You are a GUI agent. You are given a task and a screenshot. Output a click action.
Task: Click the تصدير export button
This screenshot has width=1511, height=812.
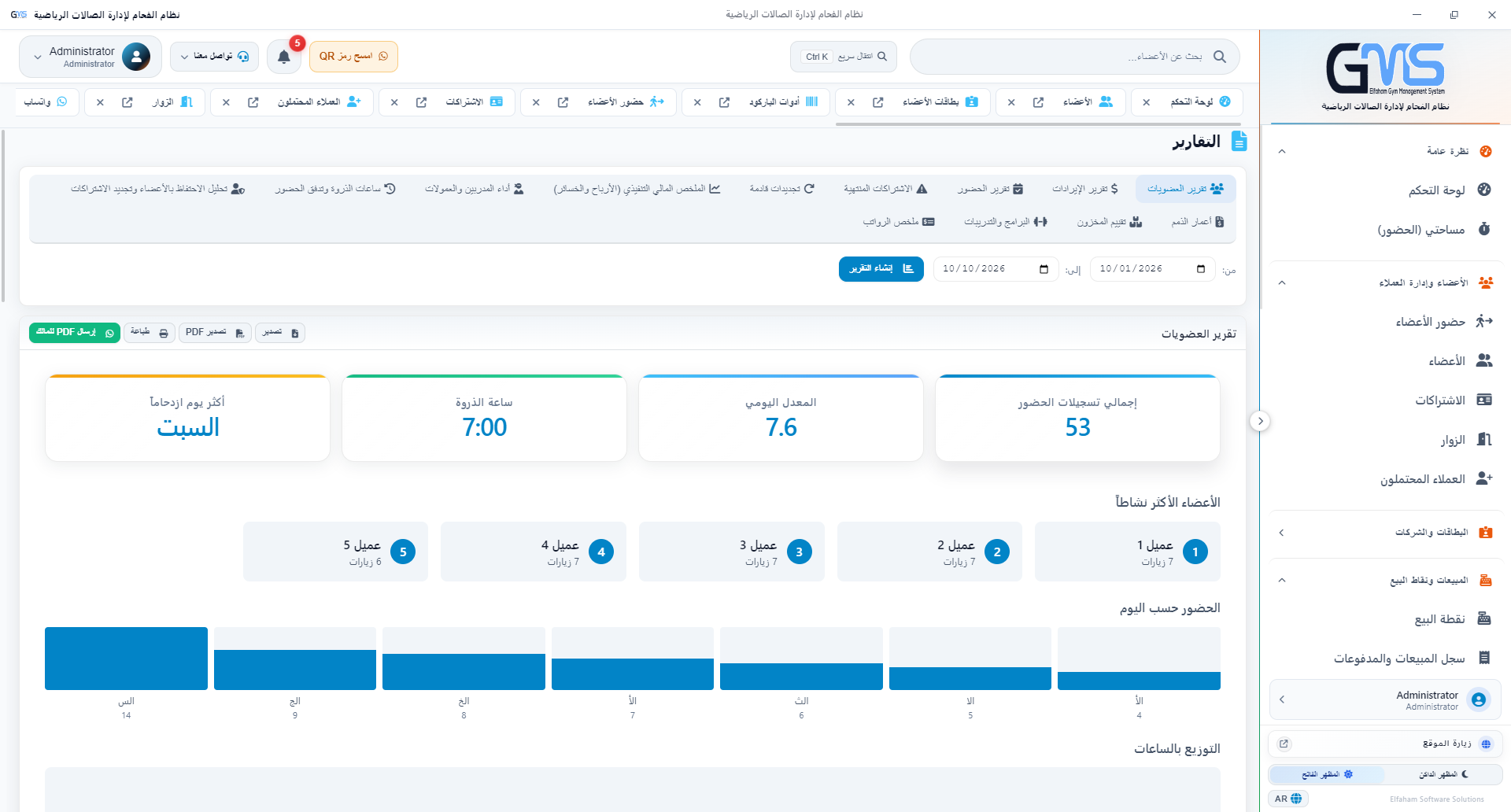280,333
